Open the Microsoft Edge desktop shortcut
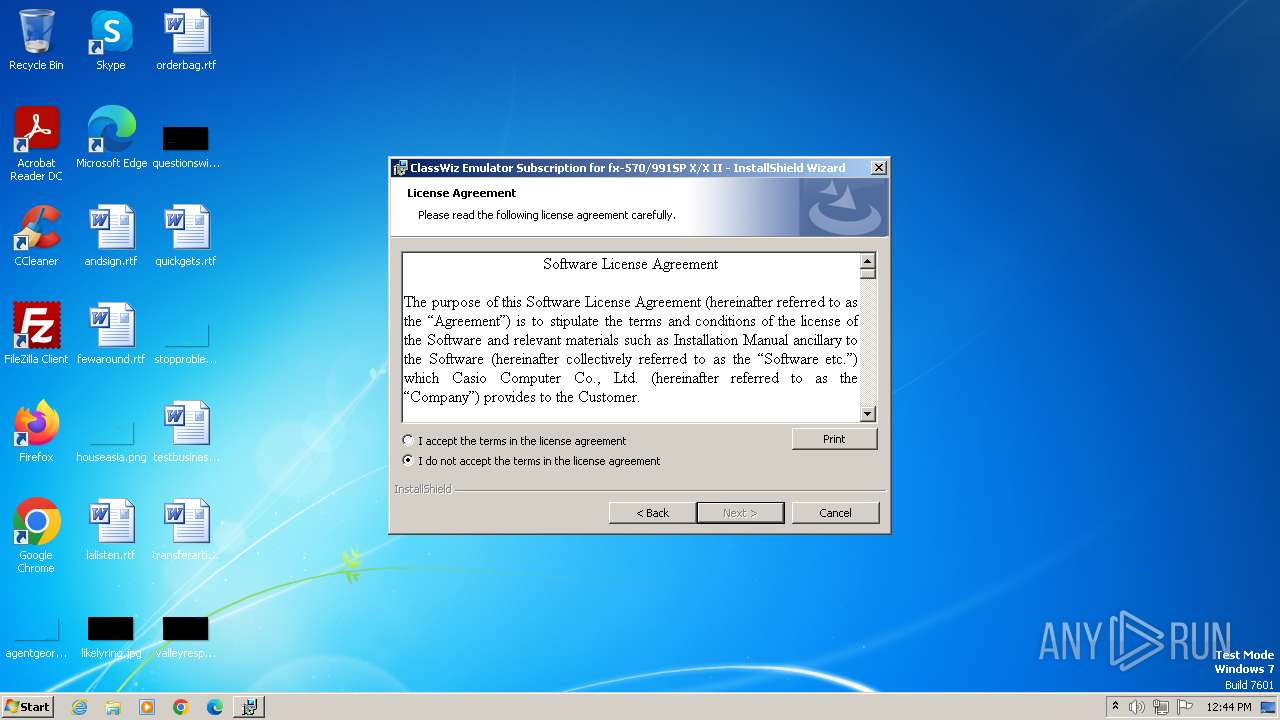 point(111,138)
